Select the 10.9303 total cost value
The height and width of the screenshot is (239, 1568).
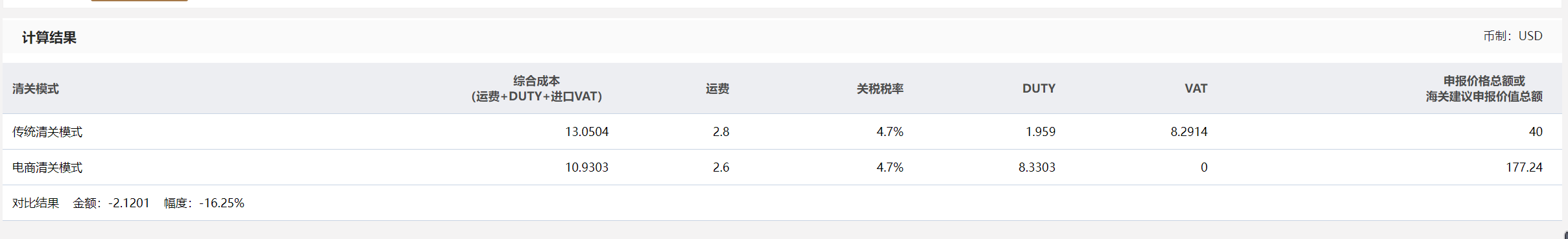coord(586,168)
